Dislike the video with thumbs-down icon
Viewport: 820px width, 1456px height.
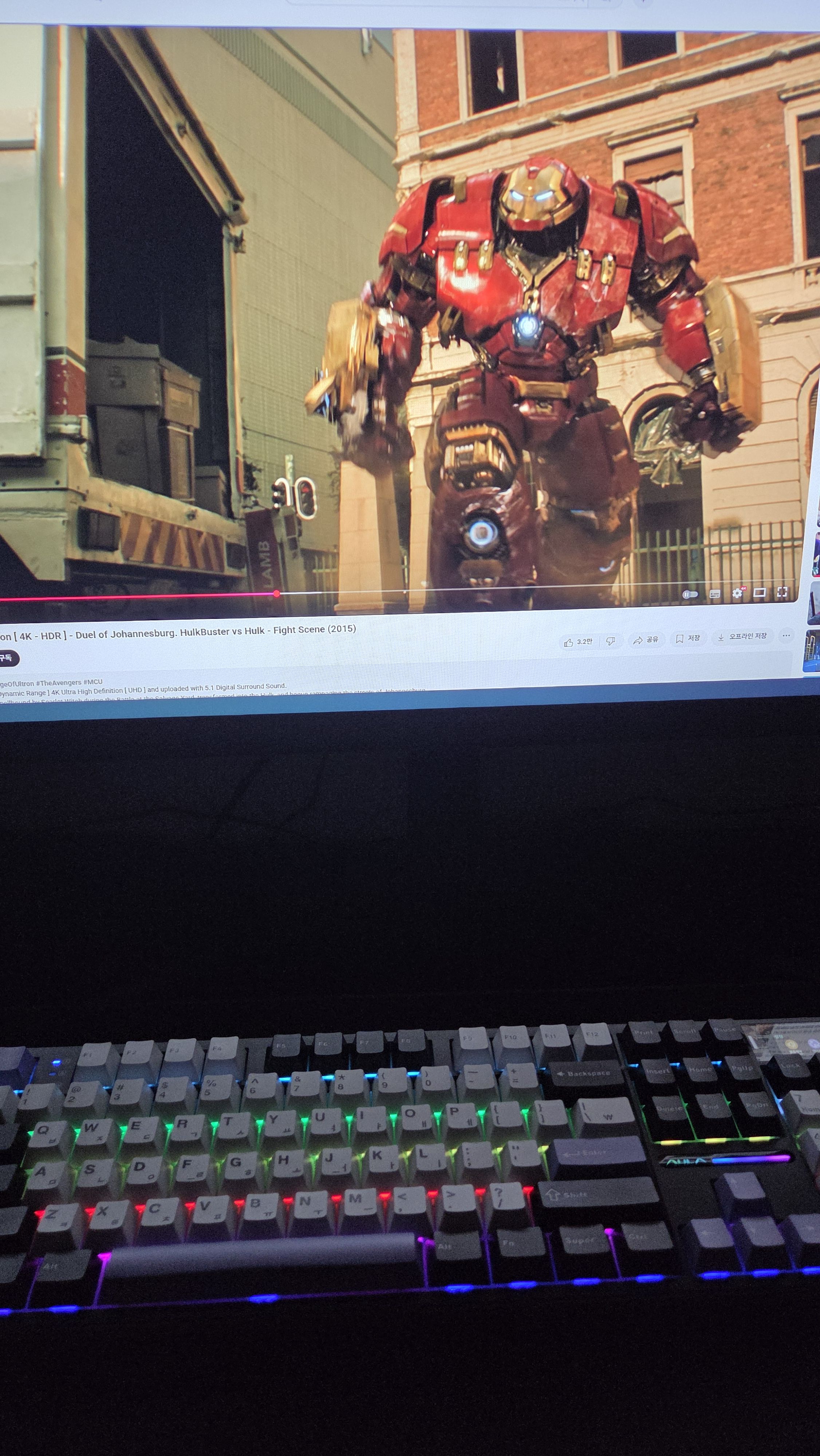pyautogui.click(x=610, y=641)
